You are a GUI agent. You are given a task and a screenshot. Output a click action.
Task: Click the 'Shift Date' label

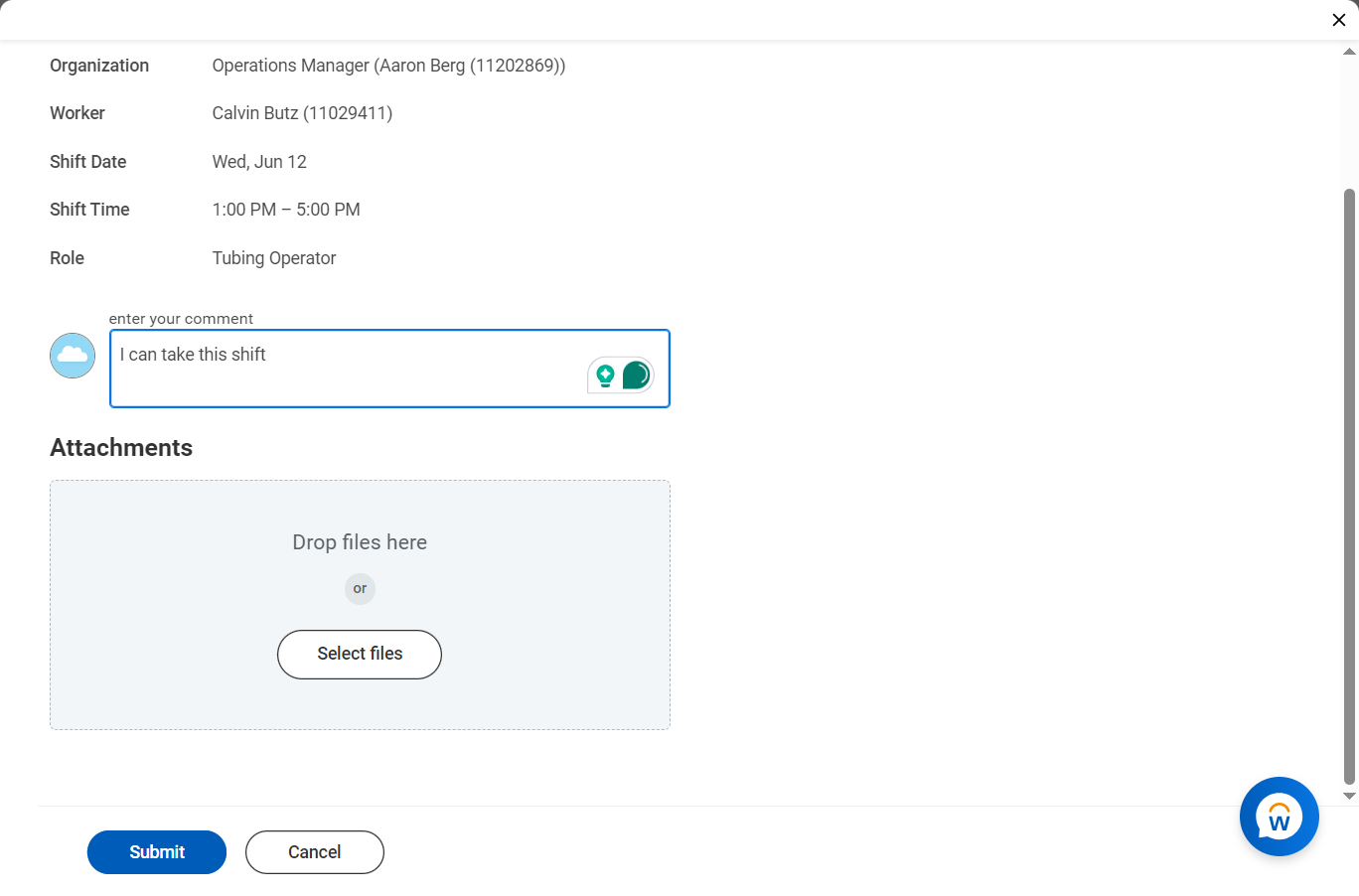pyautogui.click(x=88, y=162)
